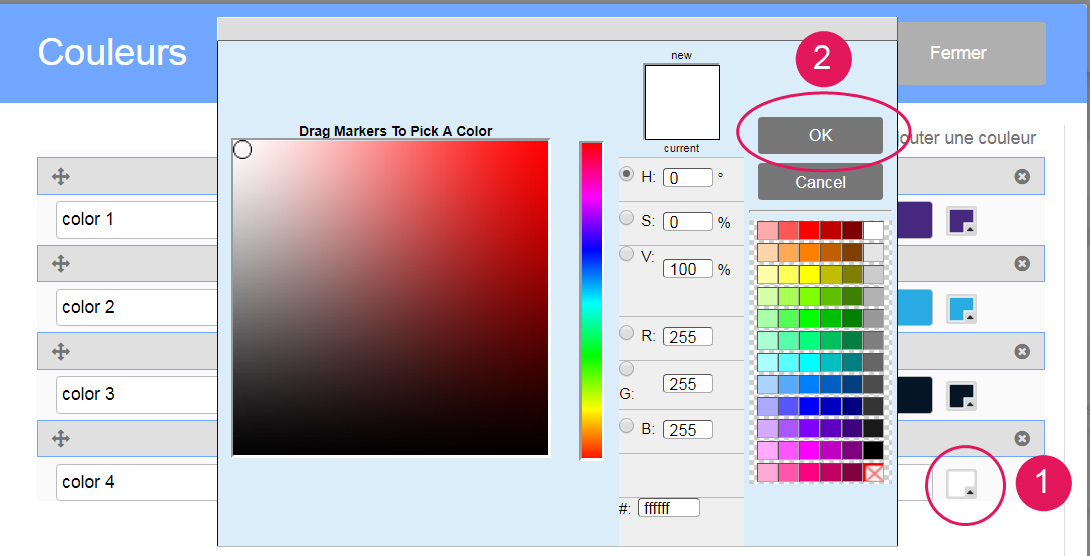This screenshot has width=1090, height=556.
Task: Select the H hue radio button
Action: (627, 174)
